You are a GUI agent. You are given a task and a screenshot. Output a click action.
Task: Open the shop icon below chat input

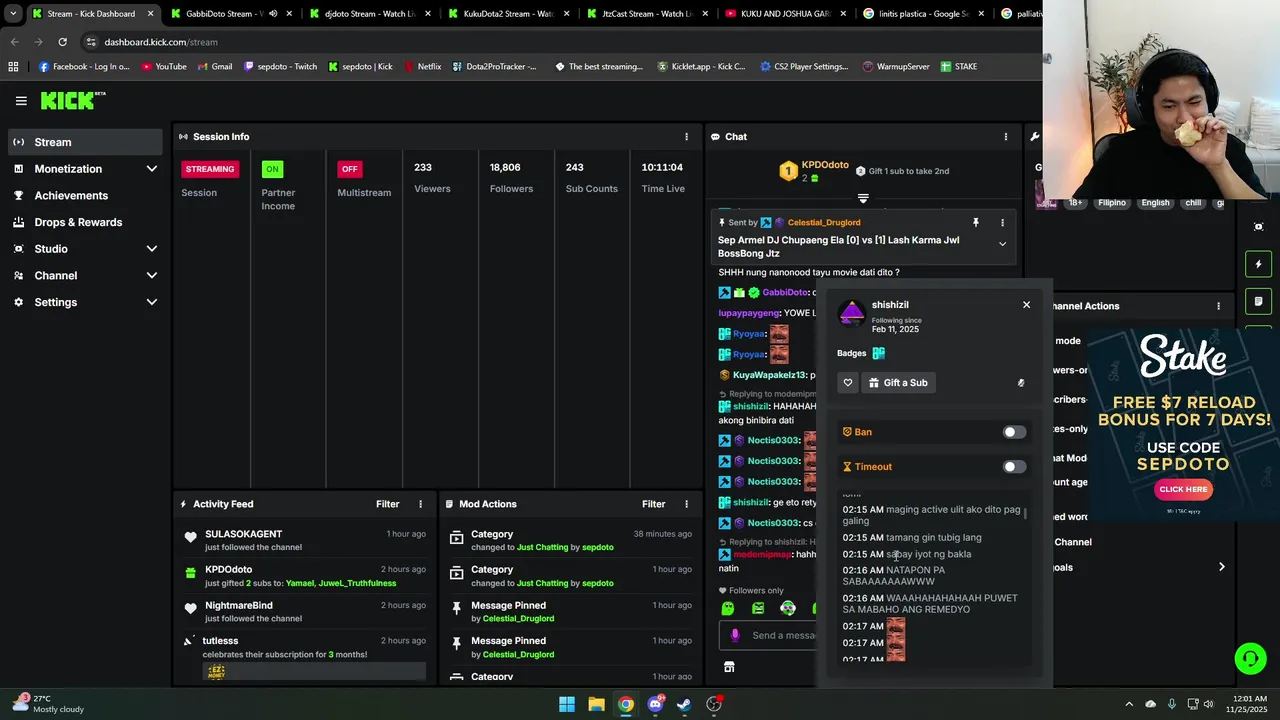pos(729,667)
